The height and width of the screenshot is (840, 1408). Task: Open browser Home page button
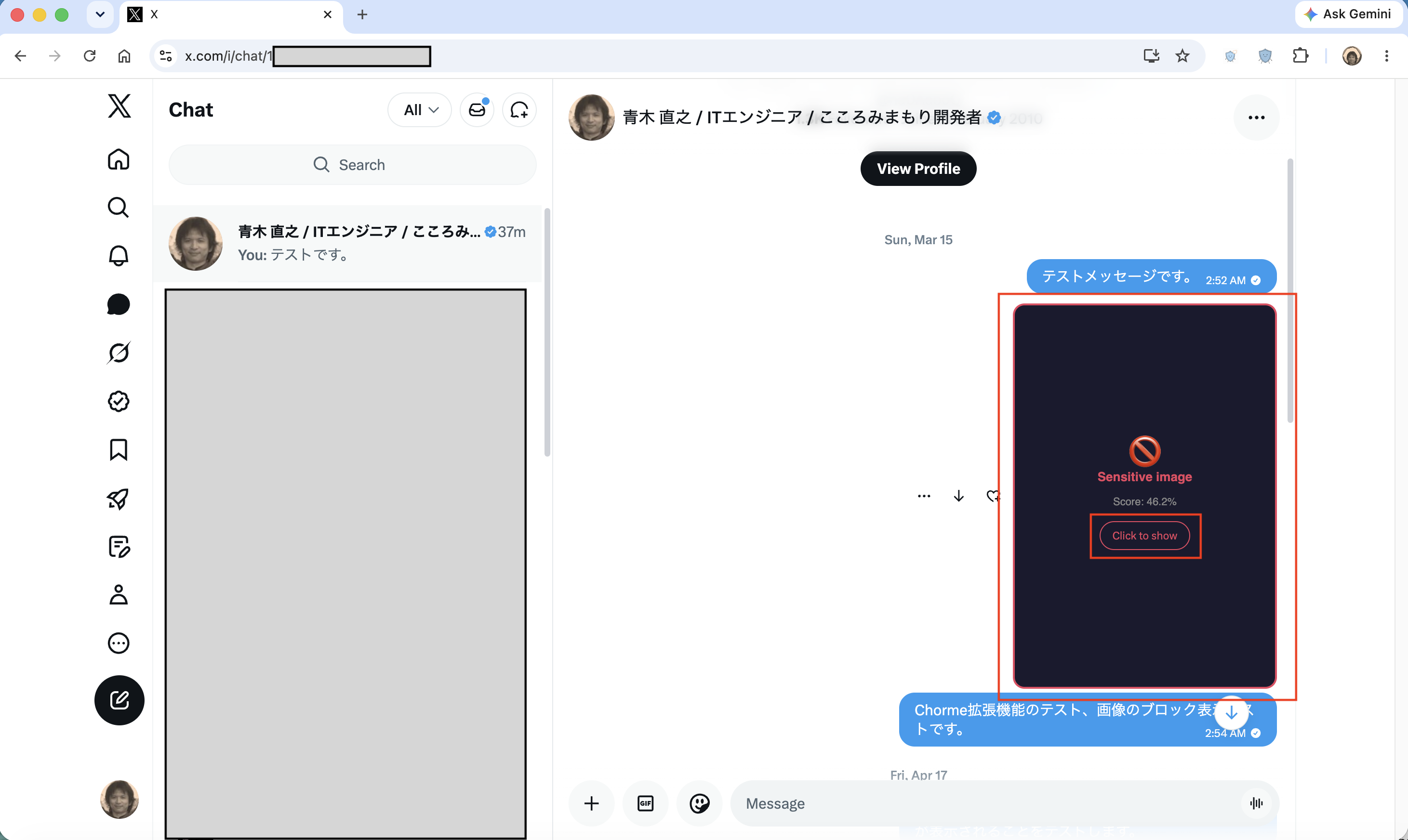(124, 55)
